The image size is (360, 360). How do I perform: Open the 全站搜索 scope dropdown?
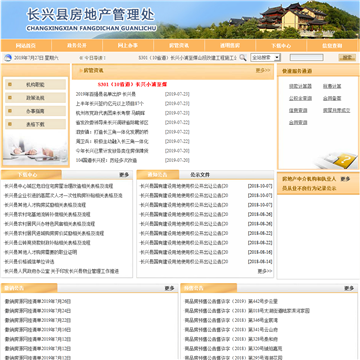(x=266, y=57)
